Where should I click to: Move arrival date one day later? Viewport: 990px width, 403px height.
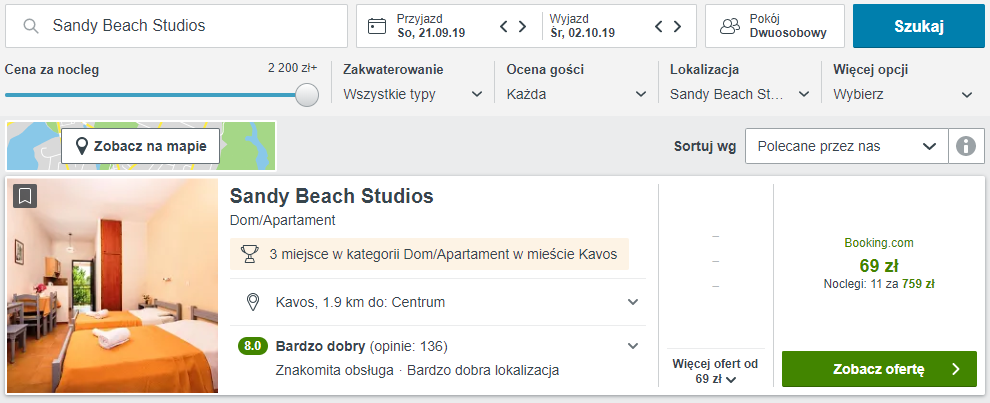pyautogui.click(x=522, y=27)
